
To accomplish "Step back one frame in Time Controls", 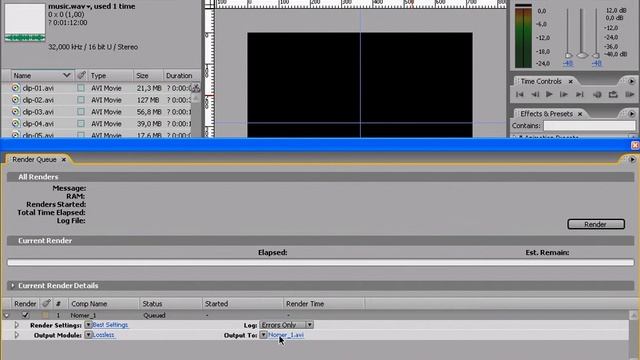I will coord(535,95).
